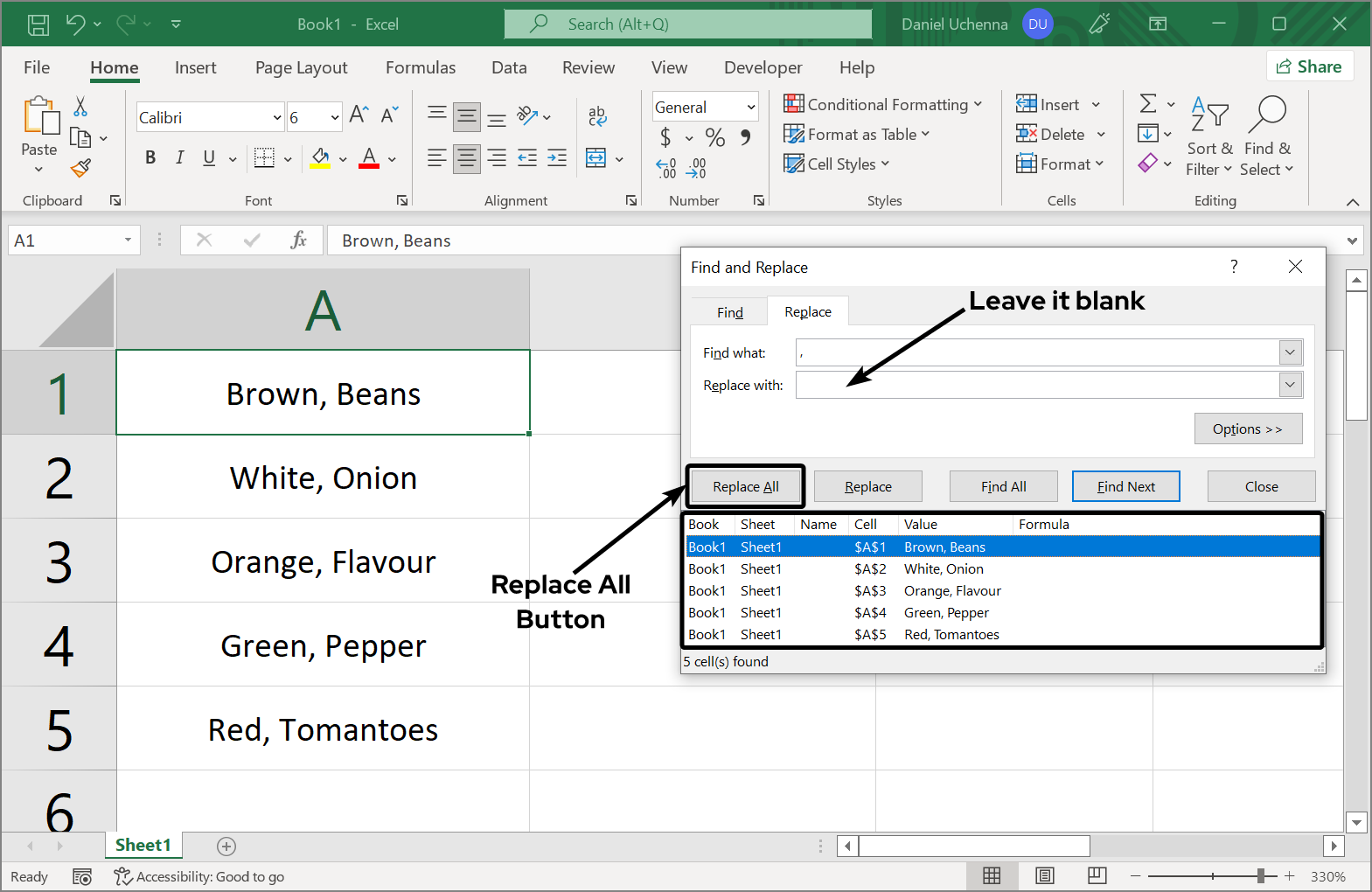Screen dimensions: 1372x892
Task: Expand the Find what dropdown arrow
Action: [x=1290, y=352]
